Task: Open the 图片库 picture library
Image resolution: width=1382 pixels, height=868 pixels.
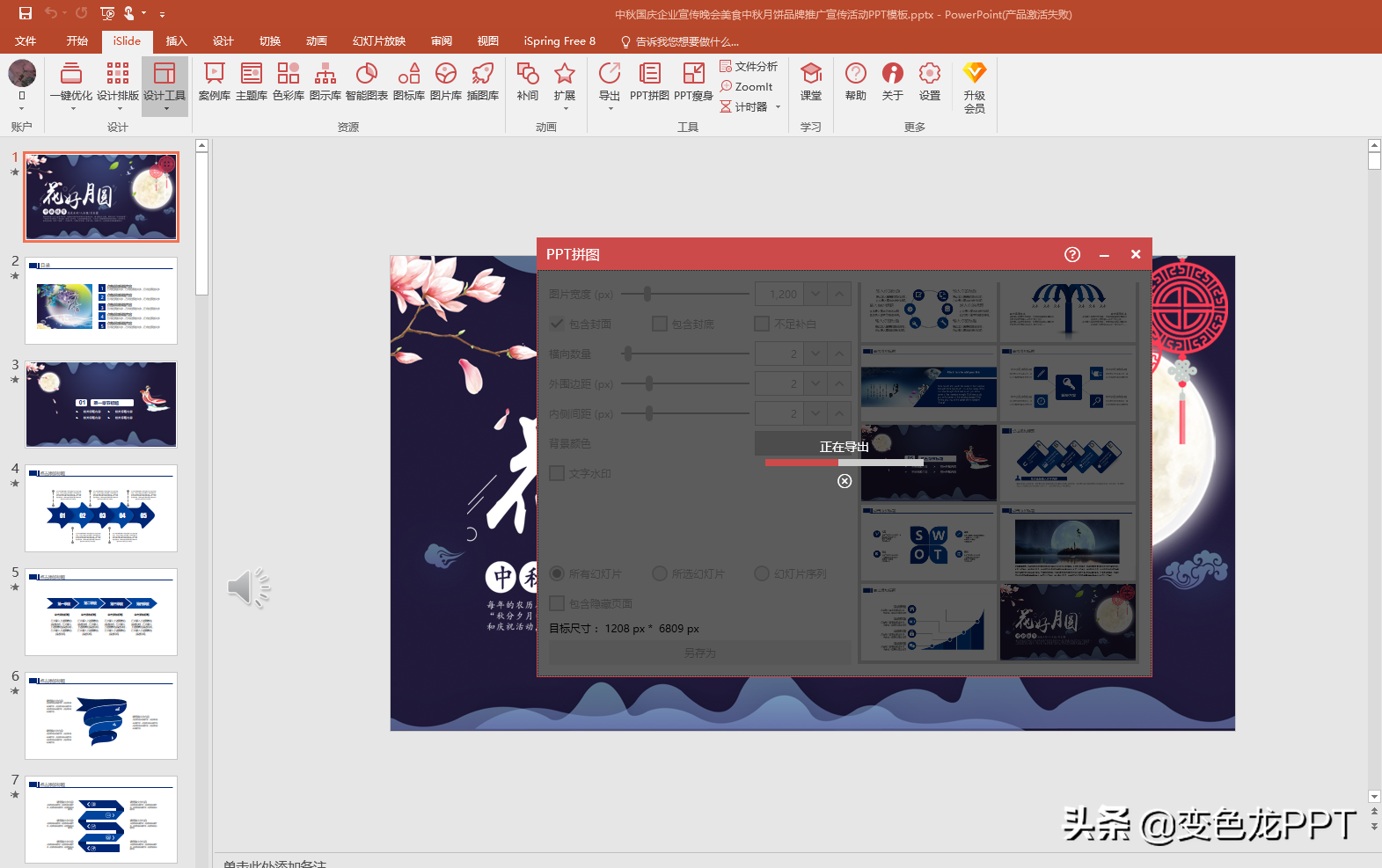Action: pos(446,82)
